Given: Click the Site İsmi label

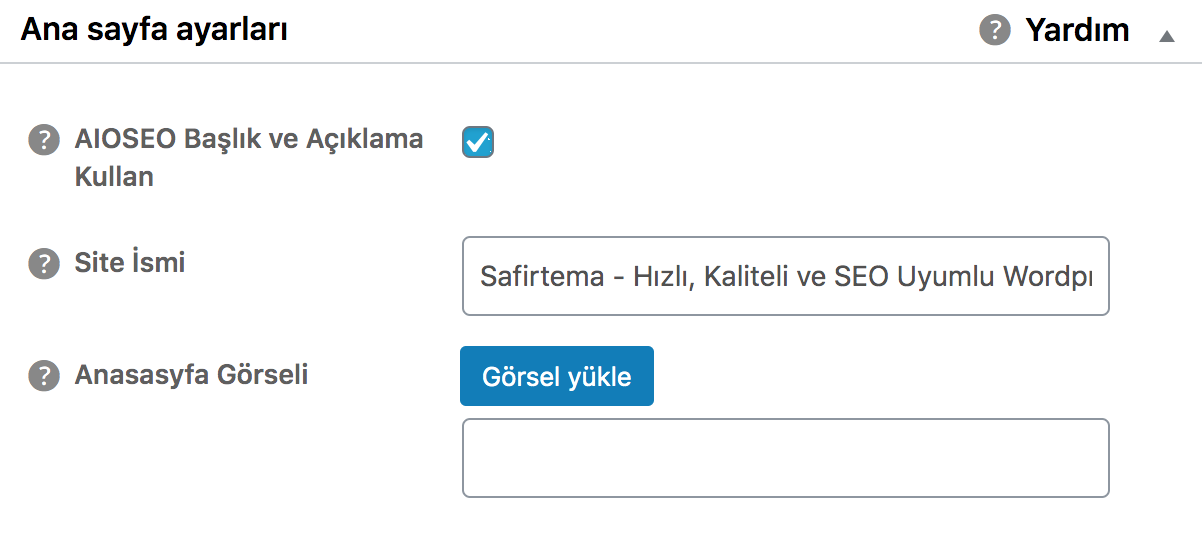Looking at the screenshot, I should click(130, 263).
